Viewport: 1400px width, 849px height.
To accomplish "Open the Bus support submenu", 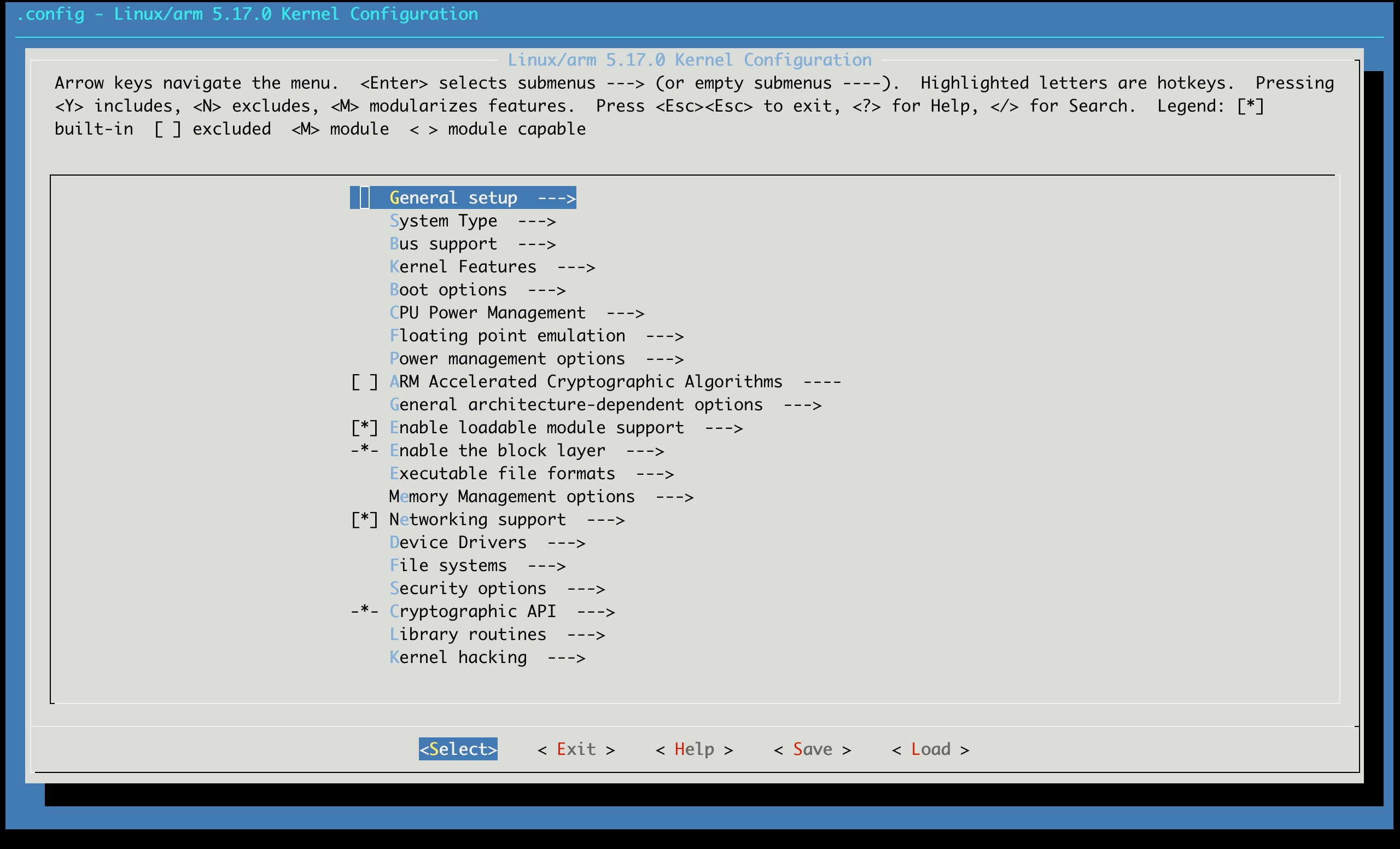I will [x=472, y=244].
